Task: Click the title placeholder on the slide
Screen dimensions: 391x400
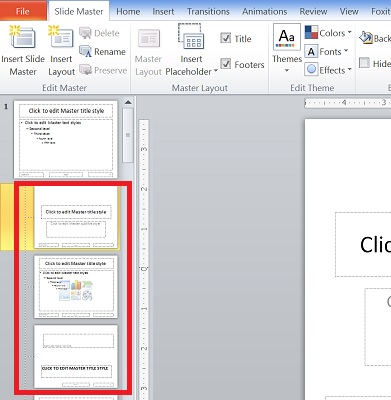Action: [x=363, y=244]
